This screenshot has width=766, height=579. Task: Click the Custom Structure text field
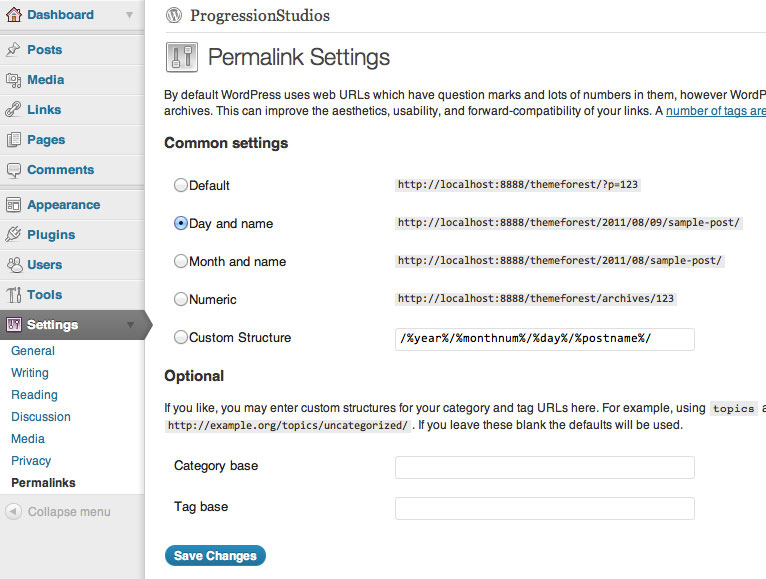[544, 338]
